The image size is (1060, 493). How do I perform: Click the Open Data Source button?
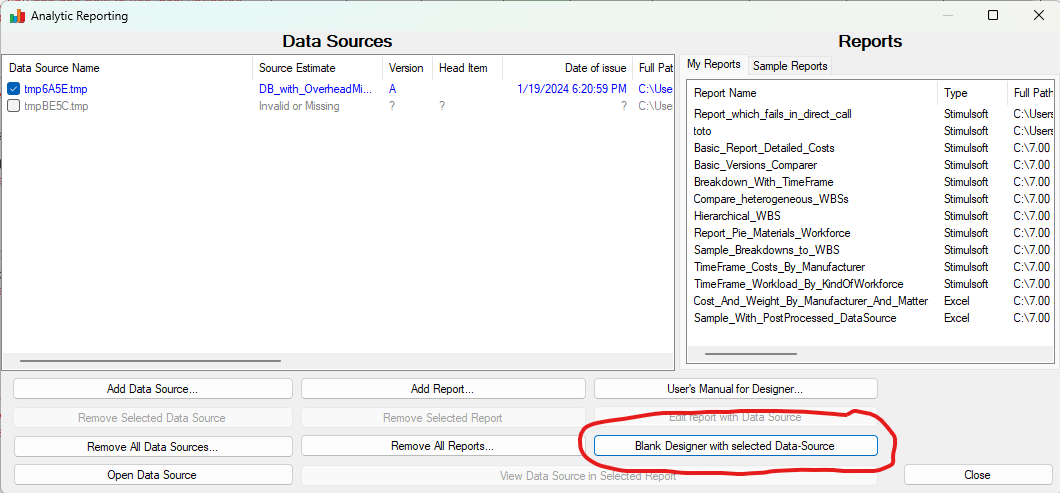click(x=152, y=475)
